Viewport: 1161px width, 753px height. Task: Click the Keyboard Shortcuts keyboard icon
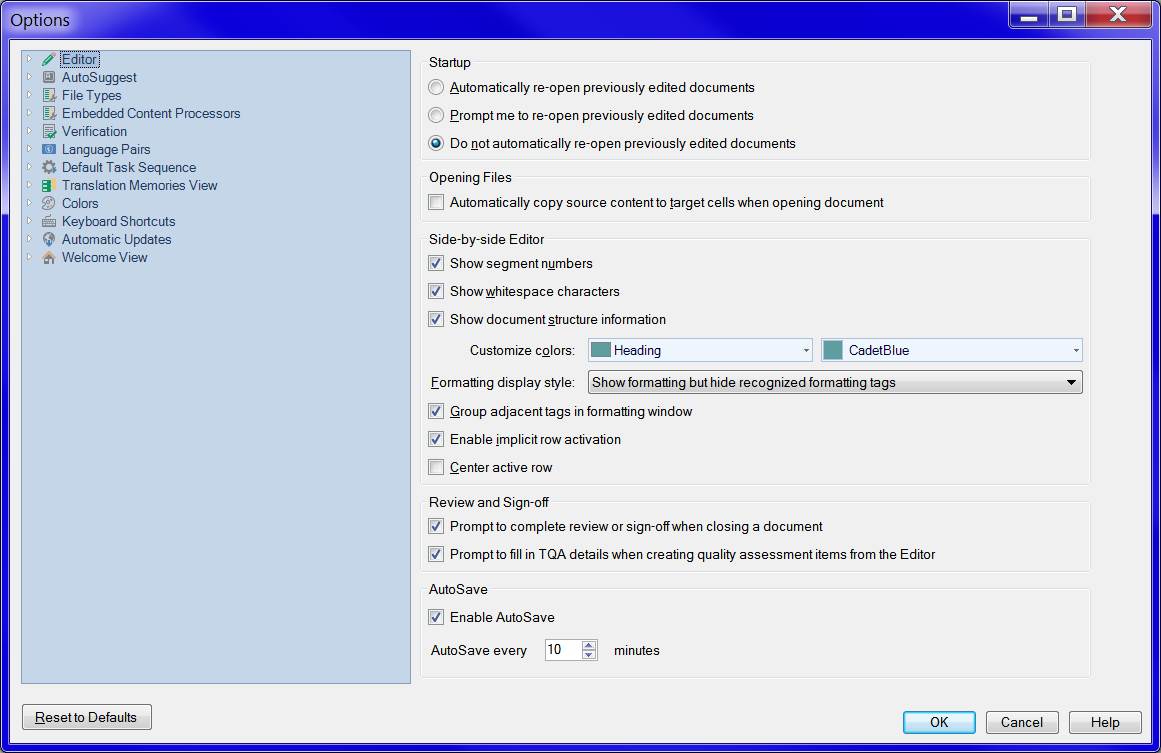[x=49, y=221]
